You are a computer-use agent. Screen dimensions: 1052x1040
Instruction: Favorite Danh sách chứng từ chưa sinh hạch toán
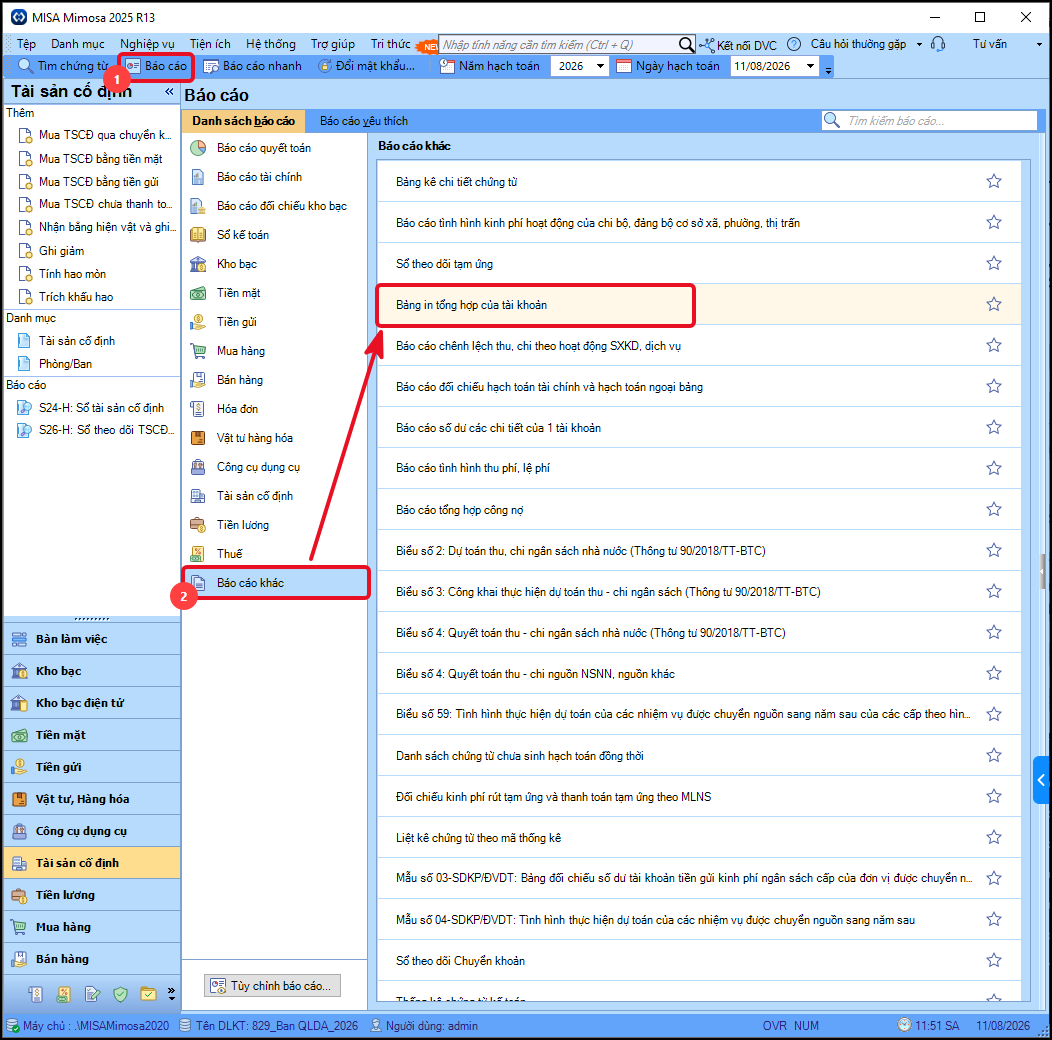click(994, 755)
